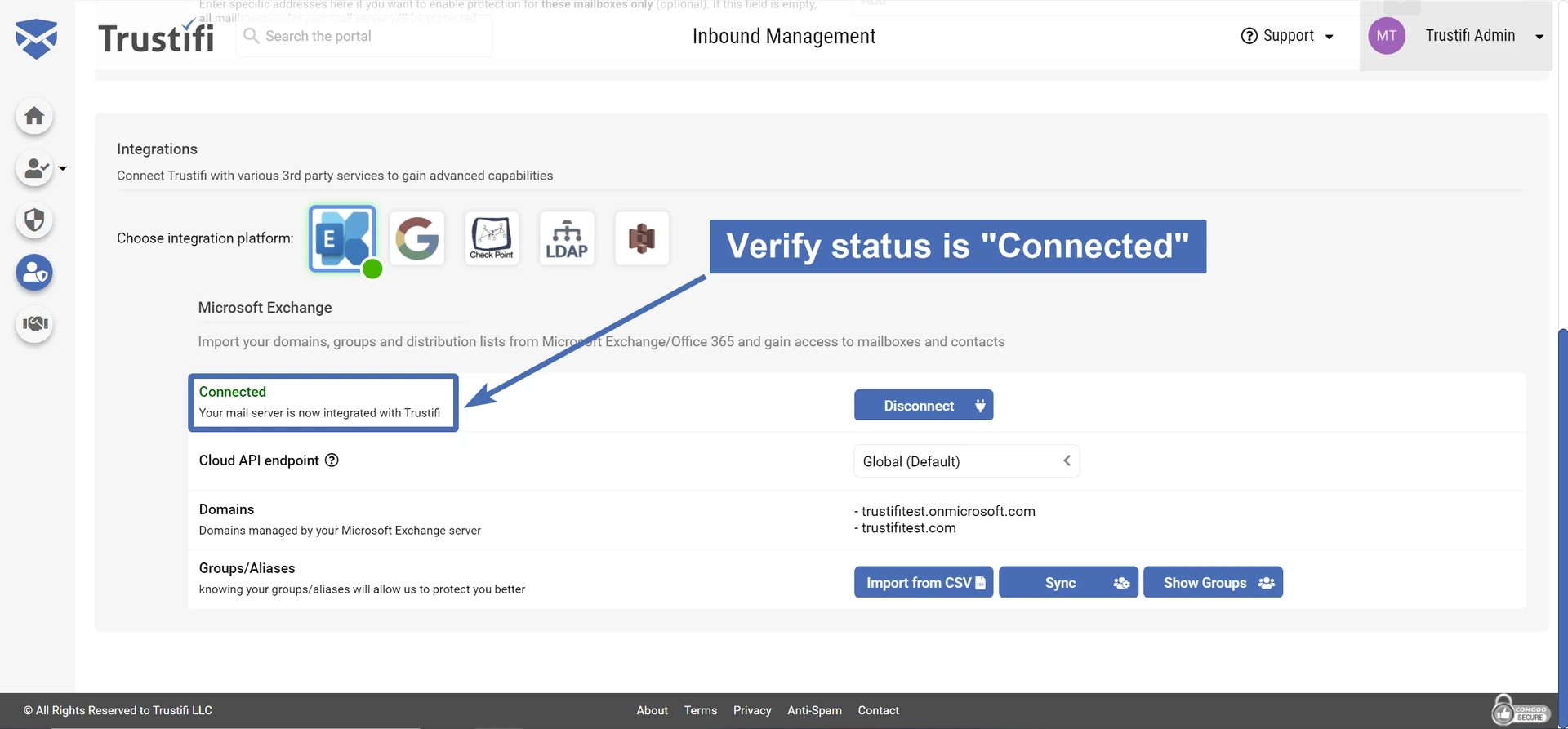Click the 'Integrations' section heading
This screenshot has width=1568, height=729.
(157, 149)
